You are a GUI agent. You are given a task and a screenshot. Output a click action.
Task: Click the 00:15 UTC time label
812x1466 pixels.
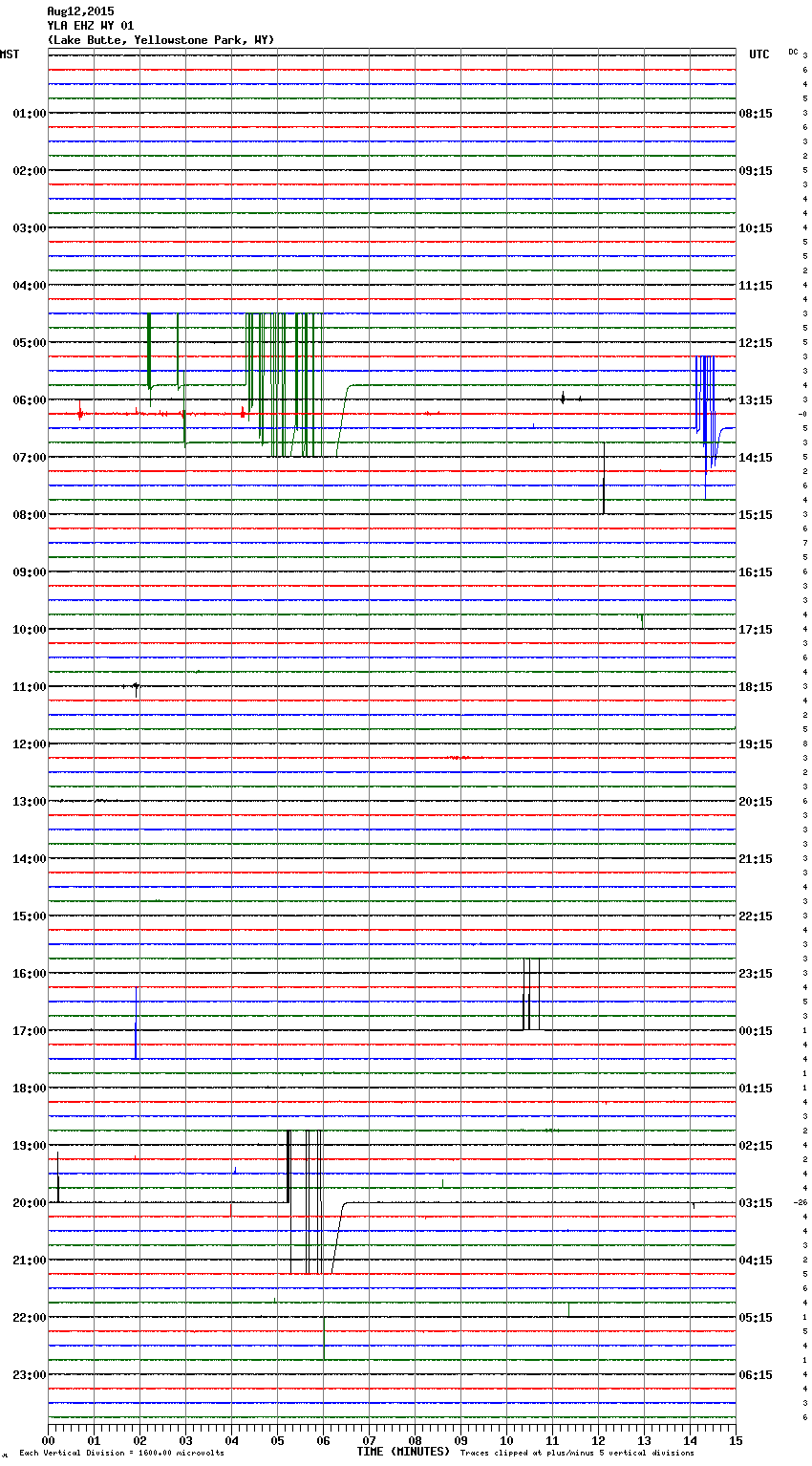pyautogui.click(x=756, y=1031)
